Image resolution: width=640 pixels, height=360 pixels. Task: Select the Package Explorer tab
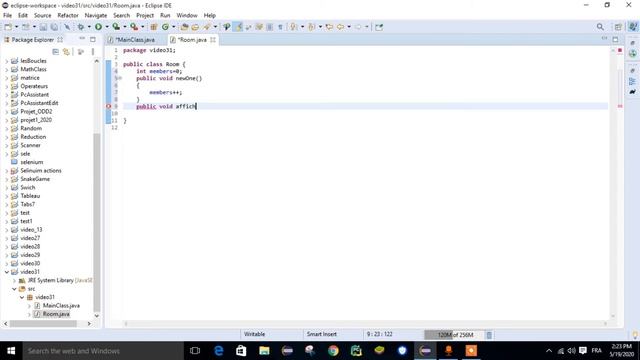coord(33,40)
